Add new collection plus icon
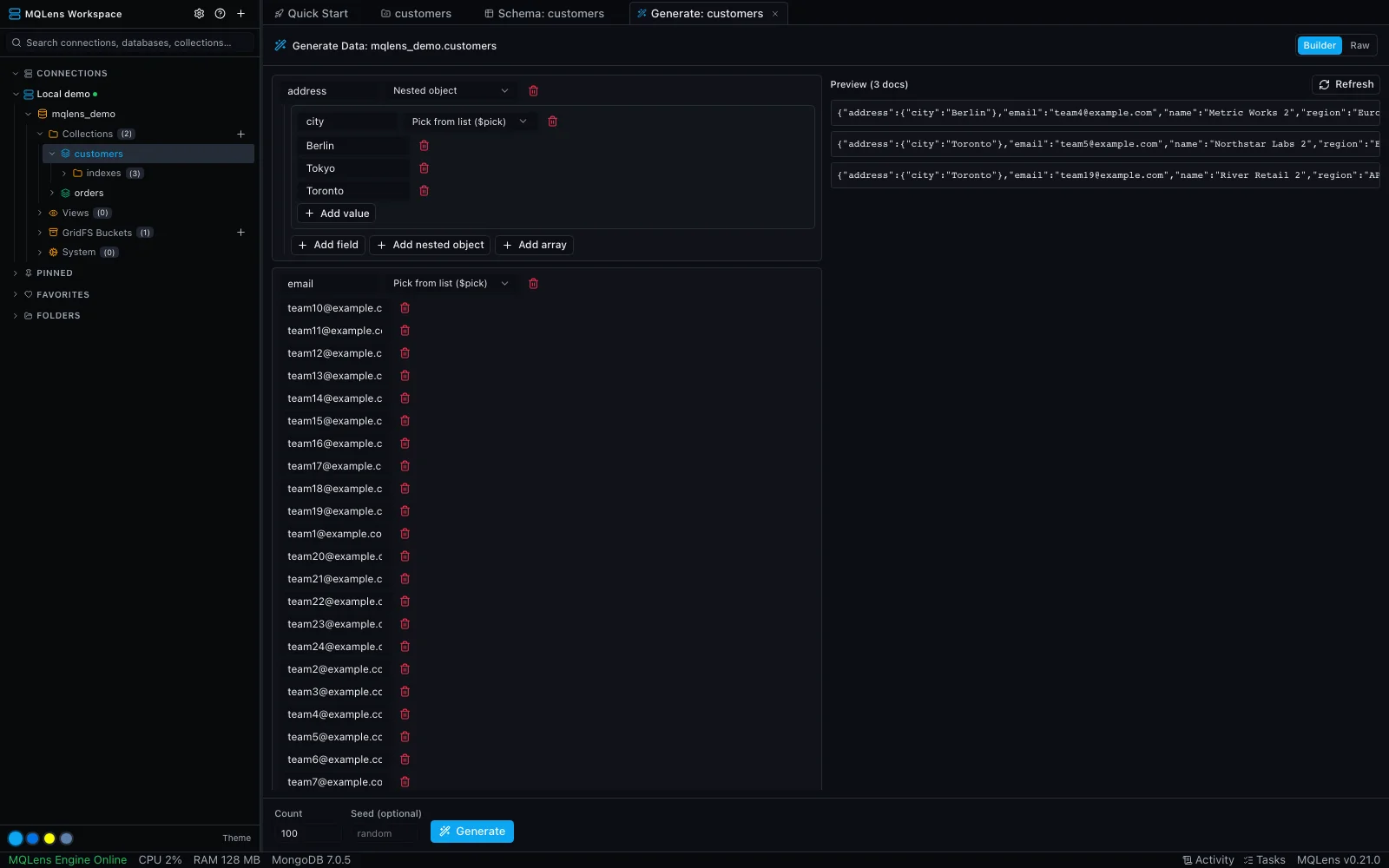Image resolution: width=1389 pixels, height=868 pixels. (x=241, y=134)
